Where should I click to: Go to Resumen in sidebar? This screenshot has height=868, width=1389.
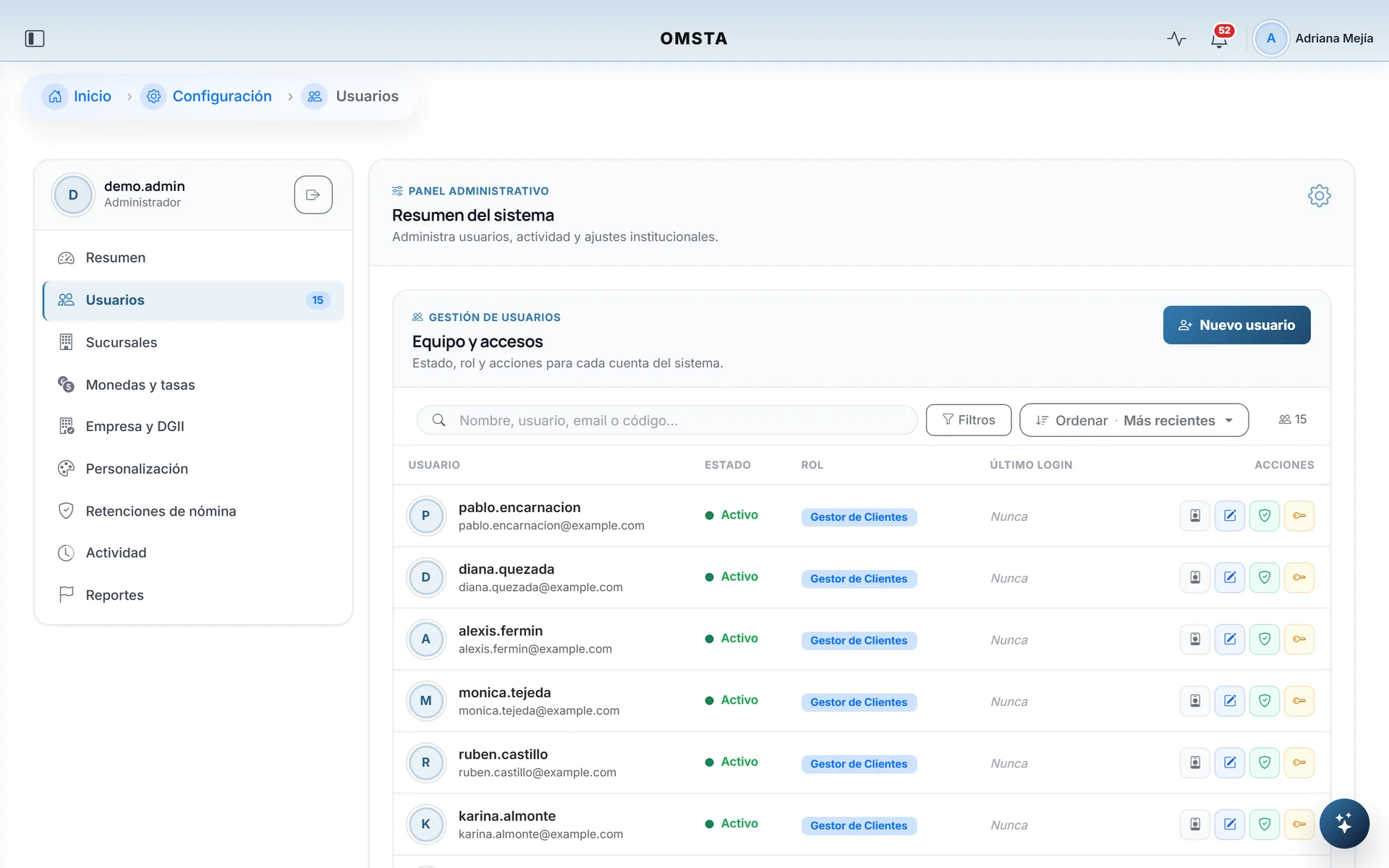coord(193,258)
